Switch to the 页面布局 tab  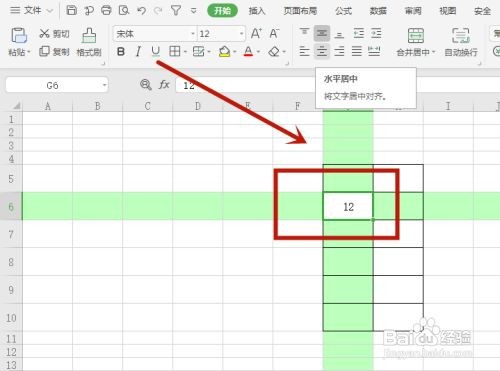click(300, 11)
